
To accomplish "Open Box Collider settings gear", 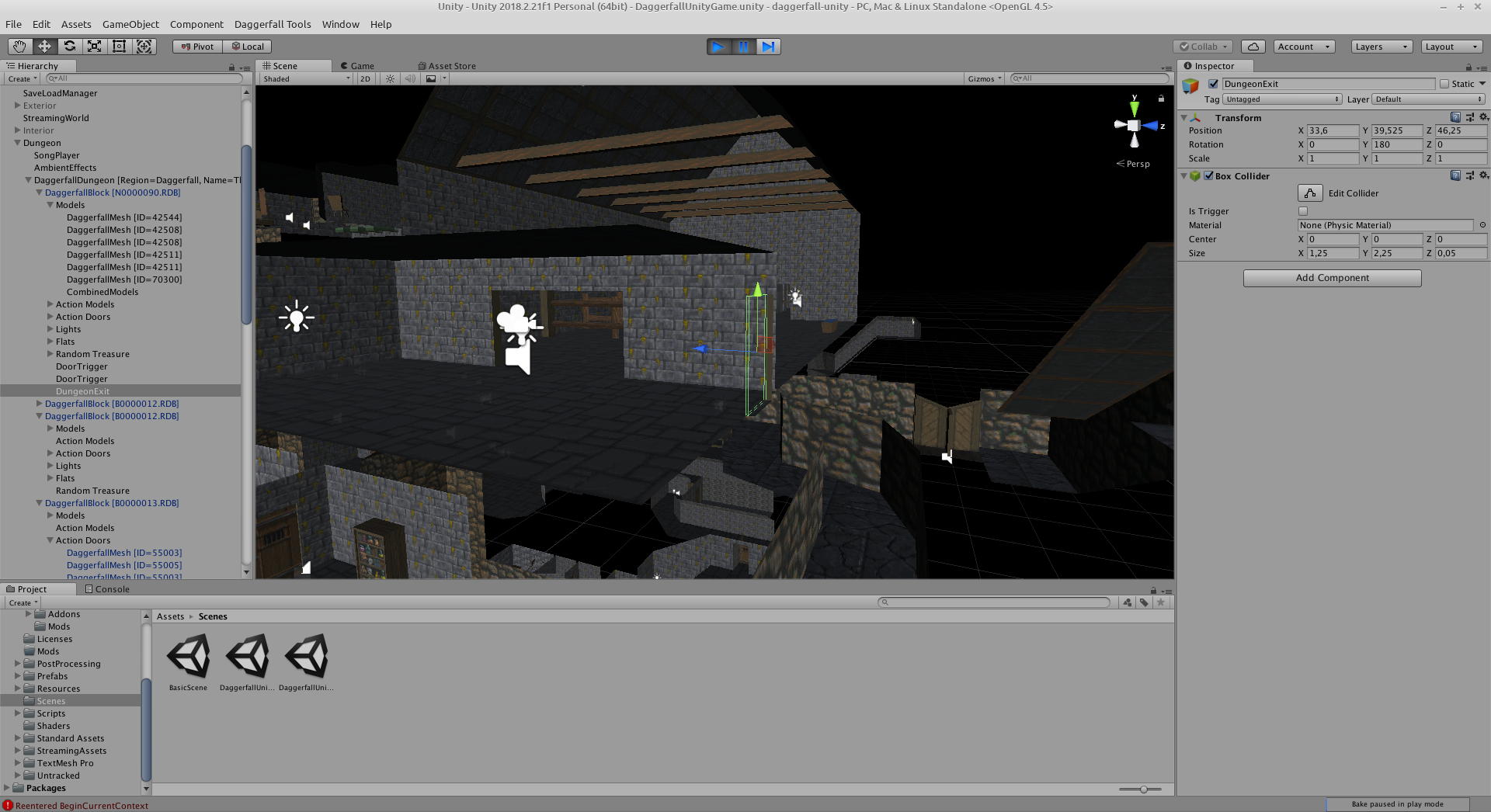I will coord(1483,175).
